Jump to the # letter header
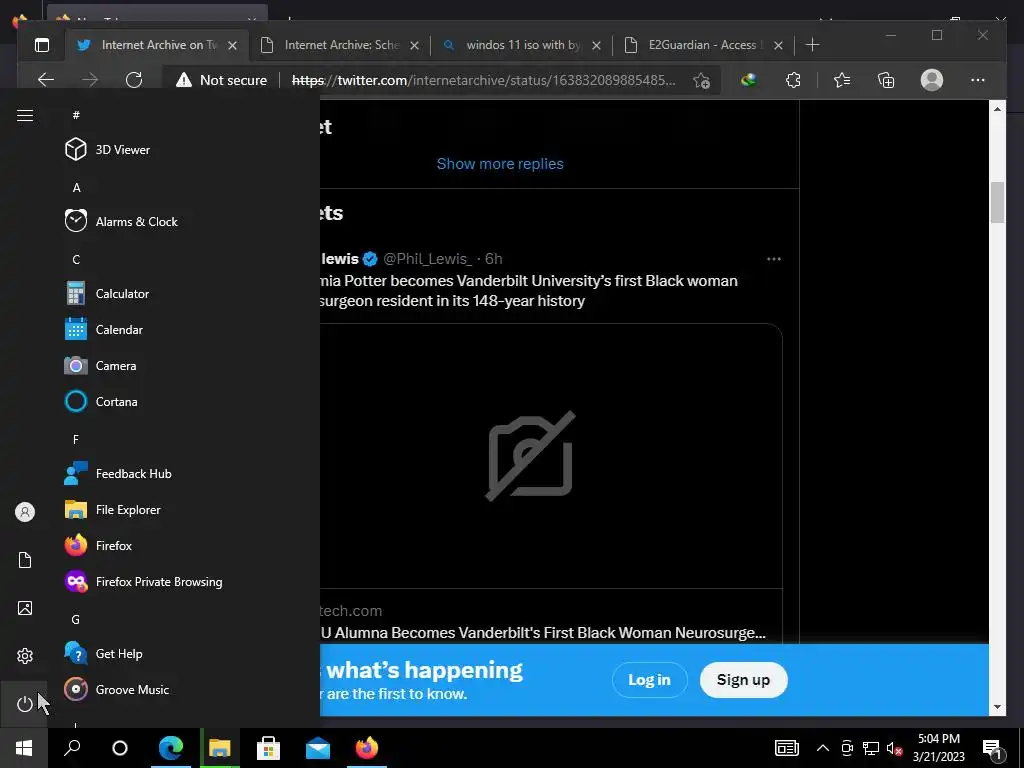Image resolution: width=1024 pixels, height=768 pixels. 76,115
